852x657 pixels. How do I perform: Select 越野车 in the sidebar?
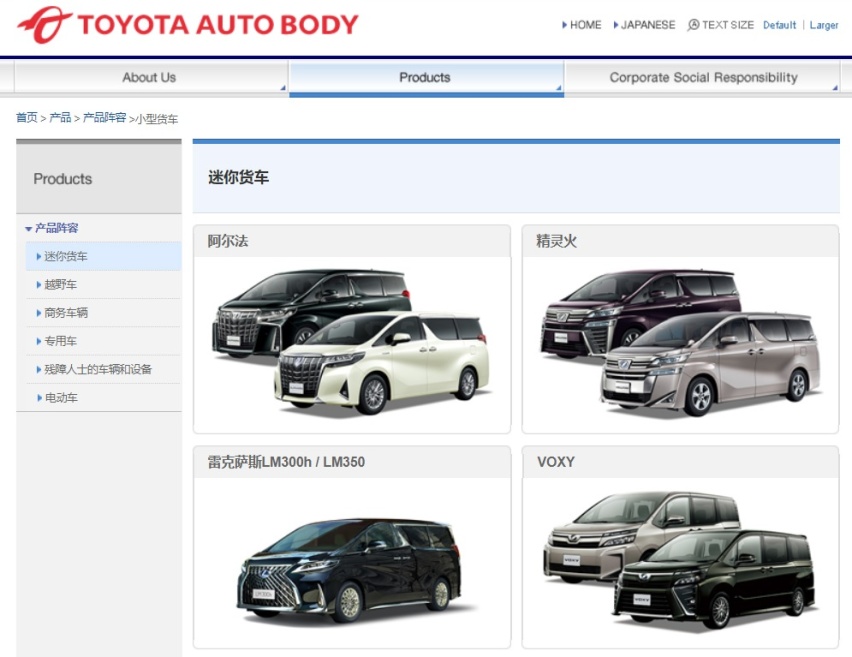tap(103, 285)
